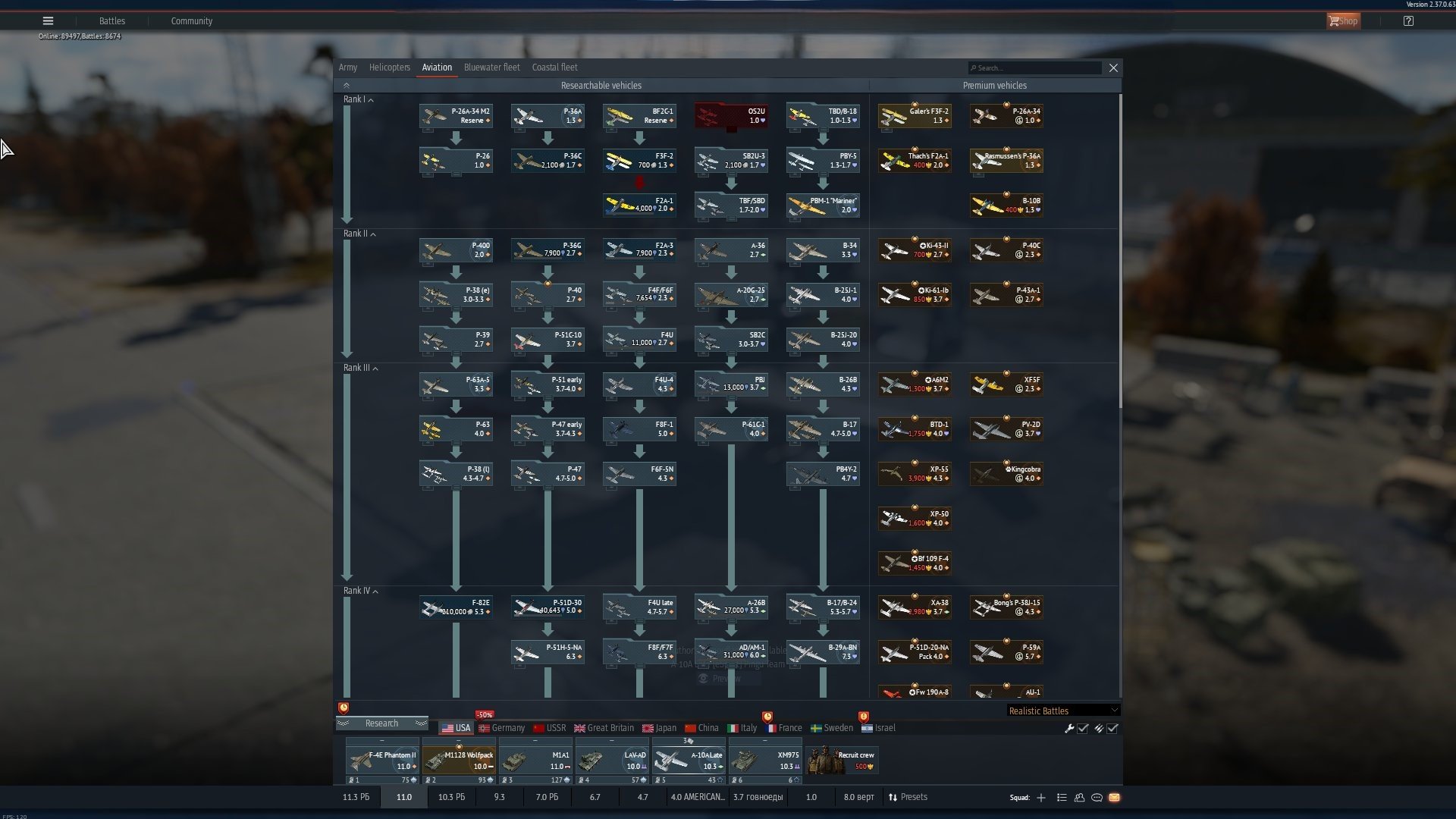1456x819 pixels.
Task: Select the 4.0 AMERICAN preset
Action: click(697, 798)
